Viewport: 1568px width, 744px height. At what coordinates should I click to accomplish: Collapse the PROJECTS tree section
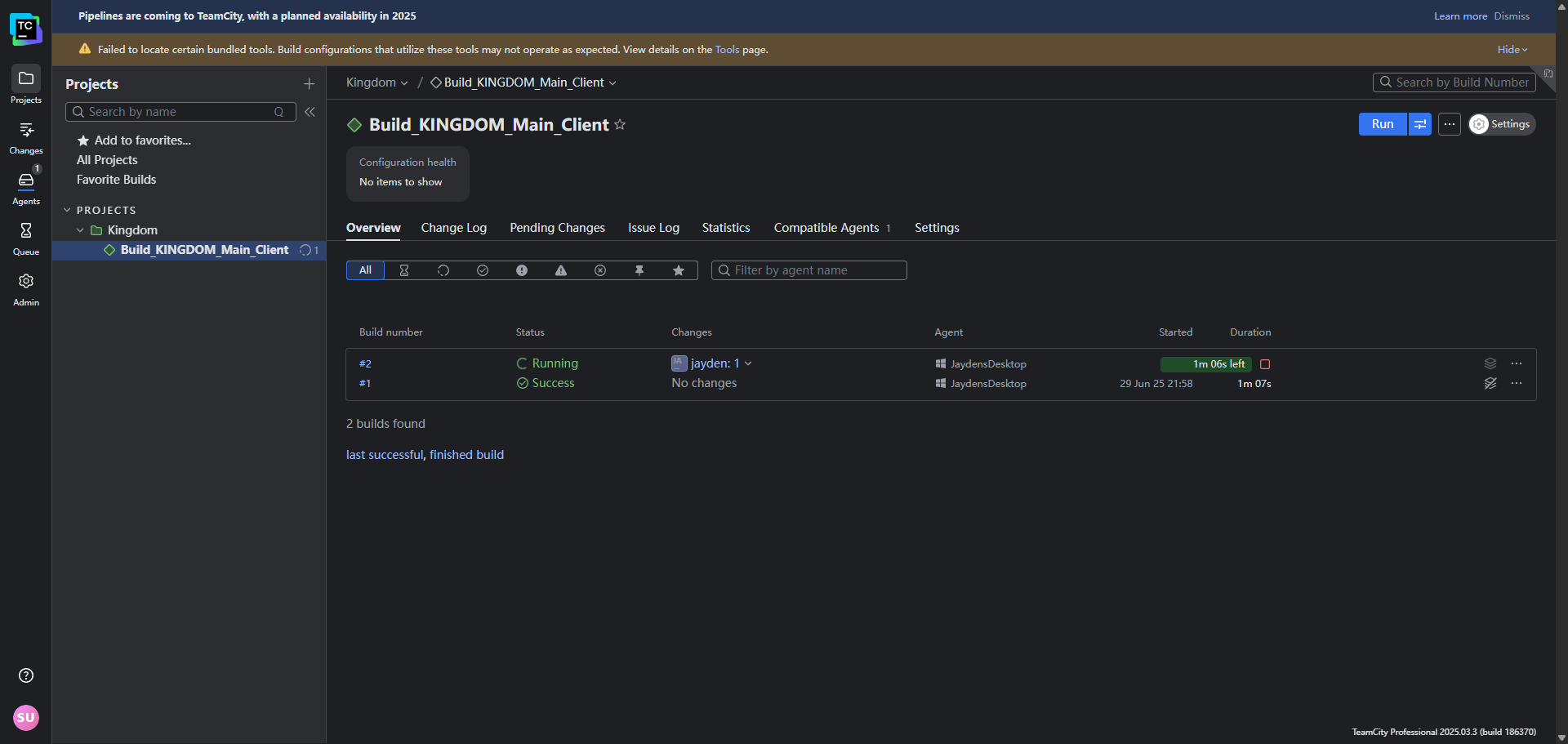click(x=67, y=210)
